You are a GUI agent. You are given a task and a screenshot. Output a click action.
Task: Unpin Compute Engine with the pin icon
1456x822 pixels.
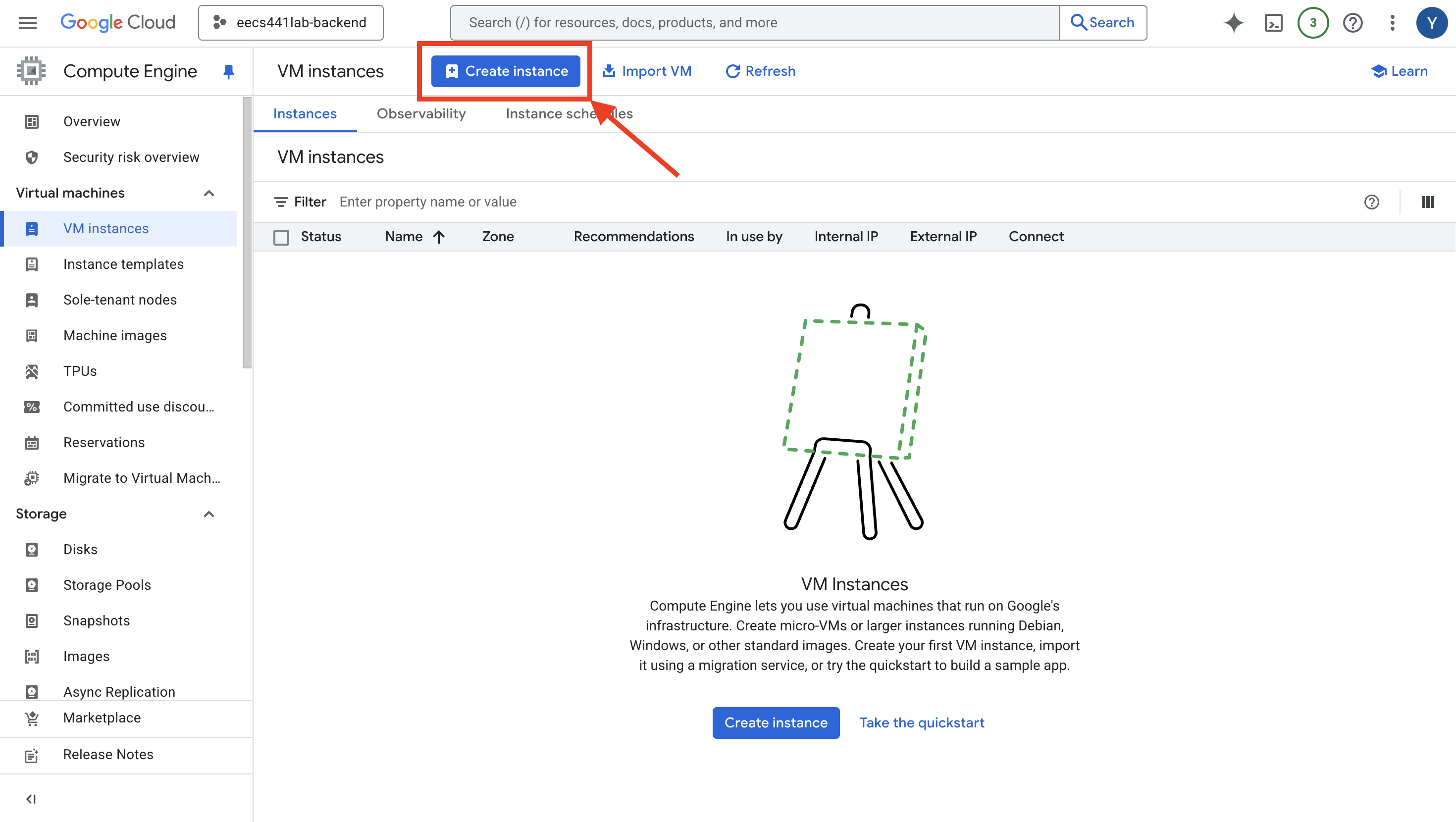click(228, 71)
